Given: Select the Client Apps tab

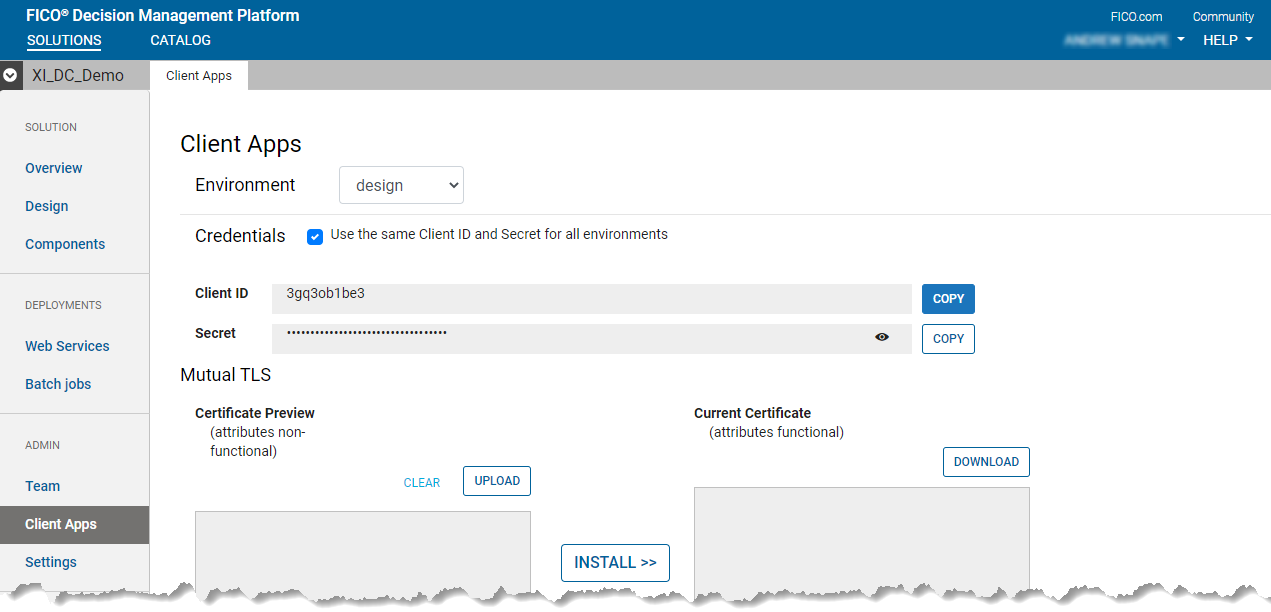Looking at the screenshot, I should (199, 75).
